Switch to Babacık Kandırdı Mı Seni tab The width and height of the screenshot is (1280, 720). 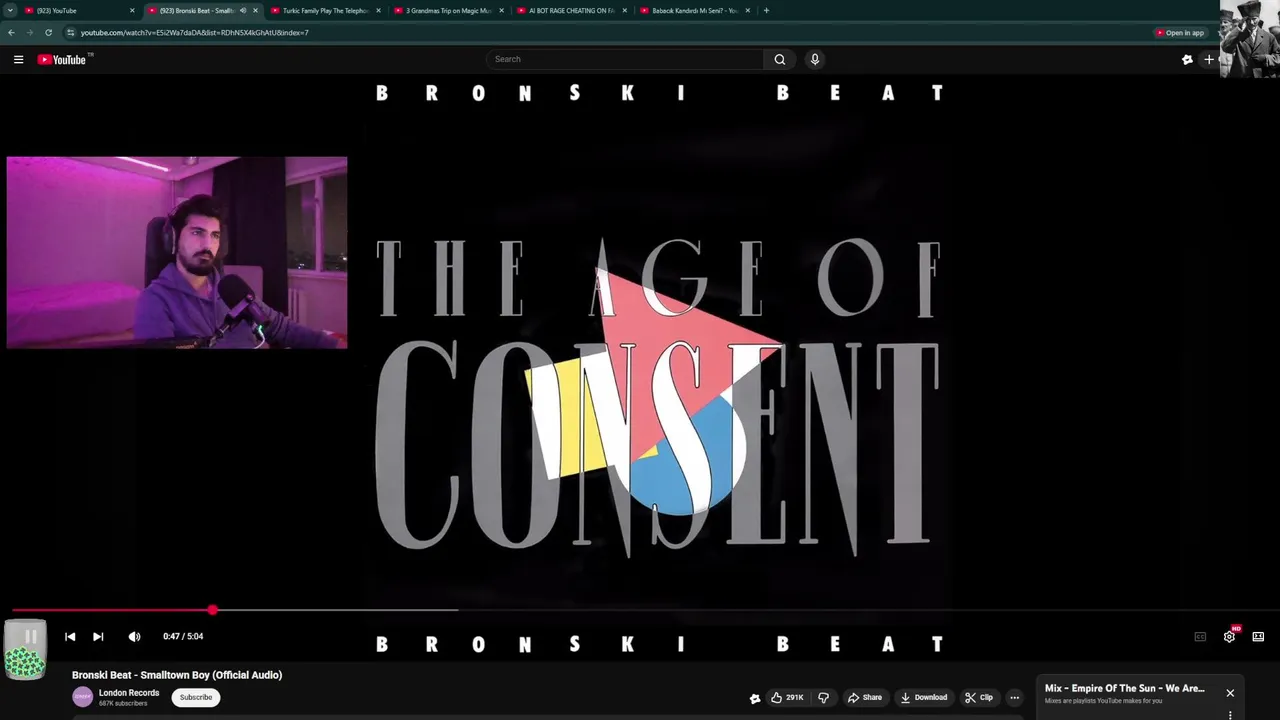[694, 10]
